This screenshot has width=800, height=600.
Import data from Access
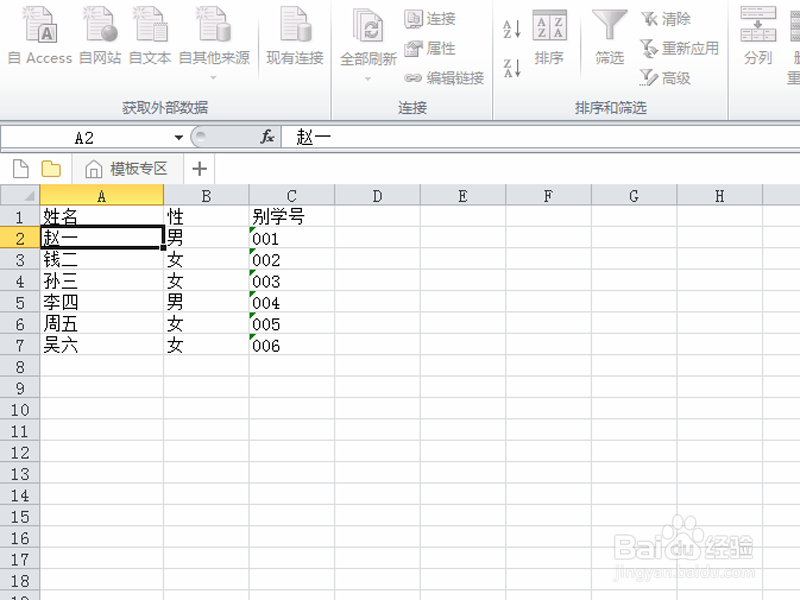[40, 36]
